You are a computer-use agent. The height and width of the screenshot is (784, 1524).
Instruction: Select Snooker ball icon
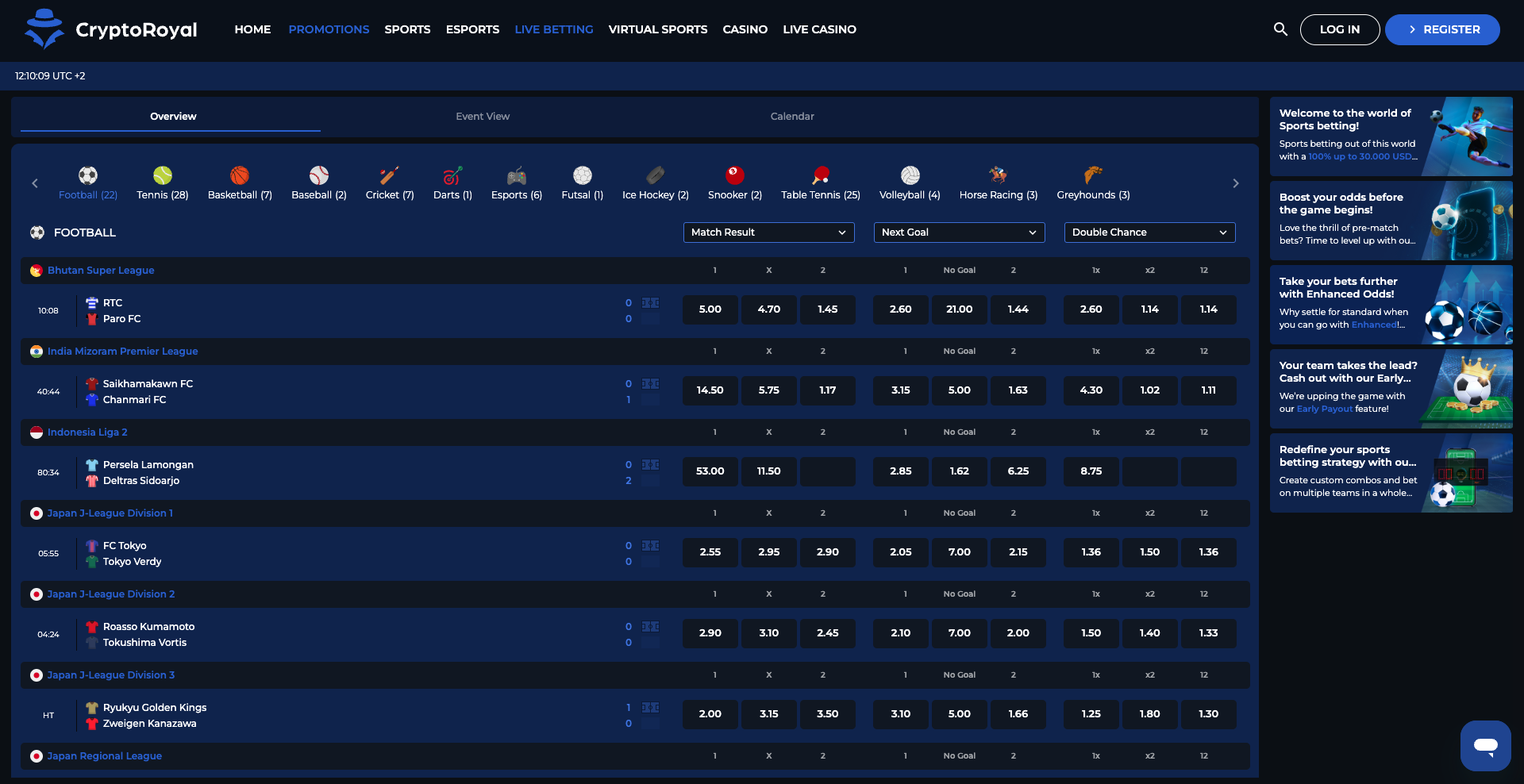[x=735, y=175]
